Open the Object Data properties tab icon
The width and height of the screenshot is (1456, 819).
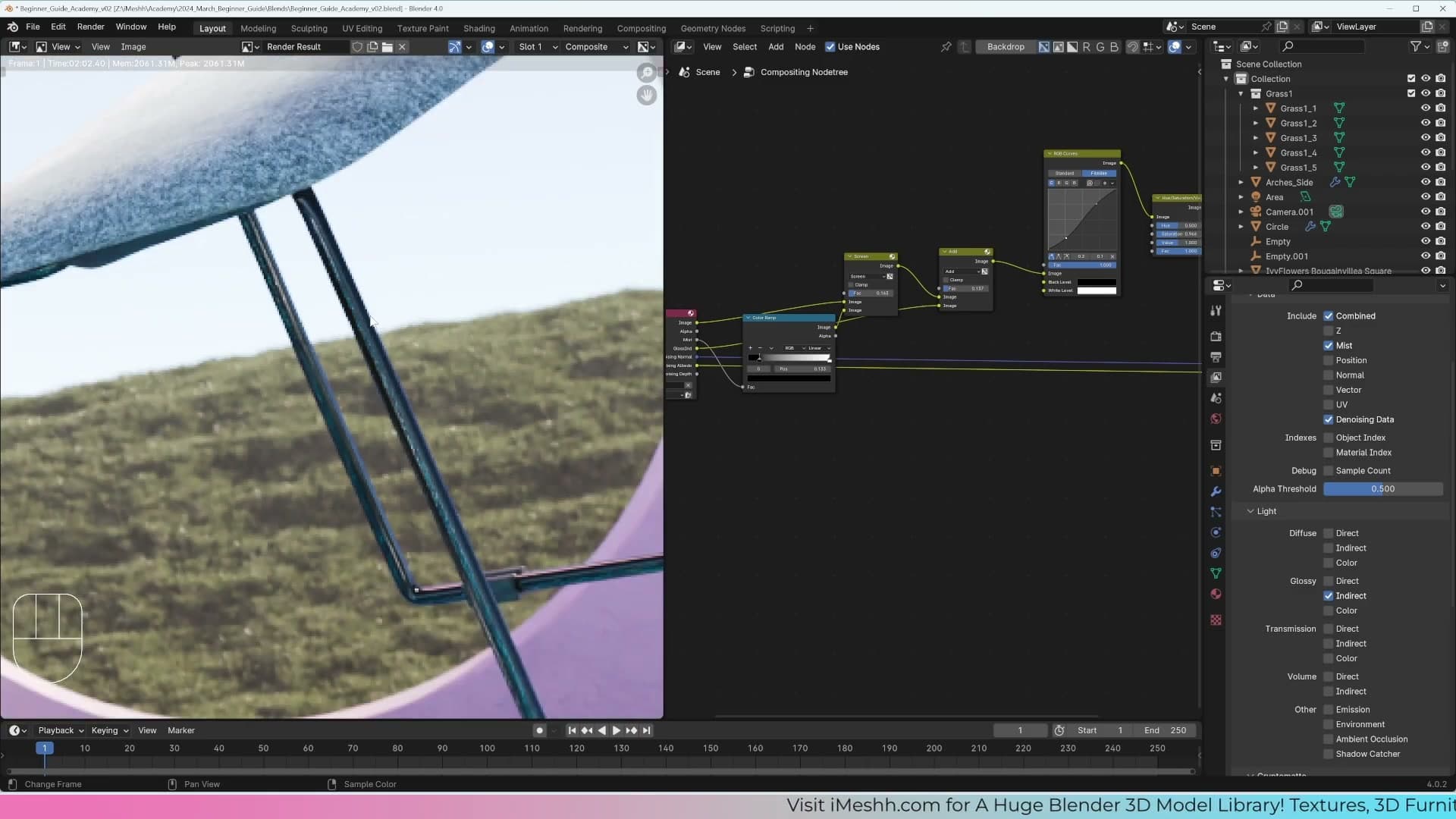[1216, 573]
